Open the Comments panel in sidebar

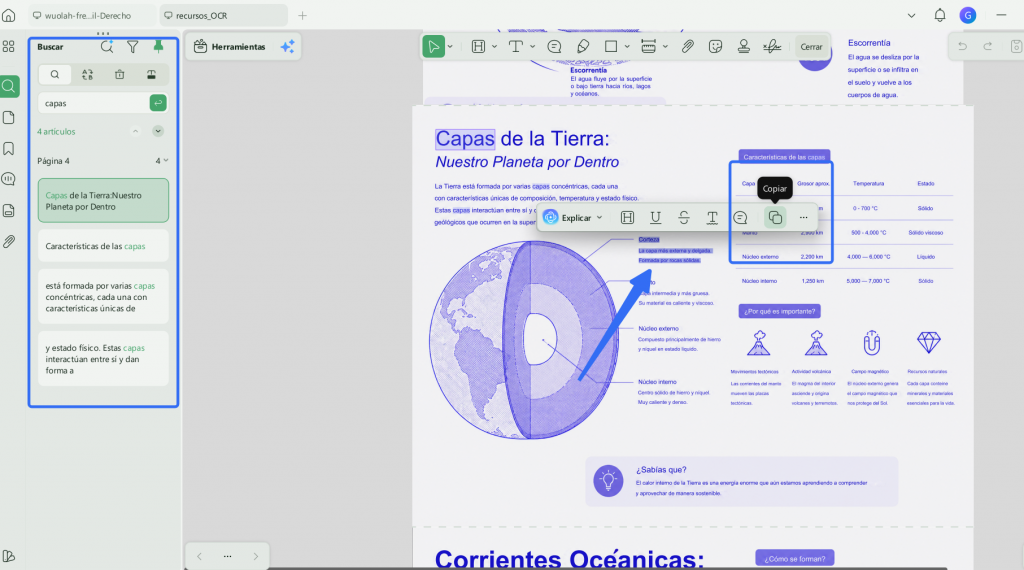(9, 179)
